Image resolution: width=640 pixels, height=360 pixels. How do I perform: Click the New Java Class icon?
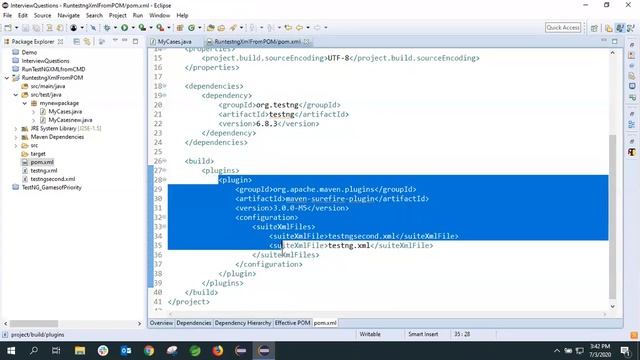191,28
